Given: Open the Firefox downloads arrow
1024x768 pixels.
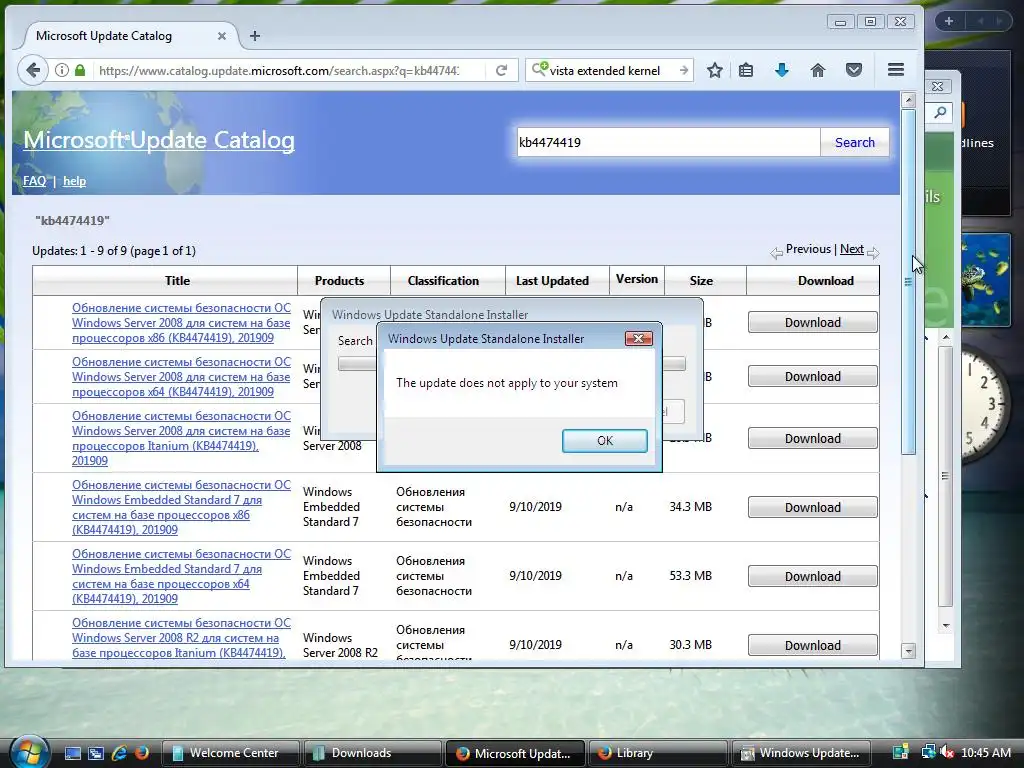Looking at the screenshot, I should 781,70.
